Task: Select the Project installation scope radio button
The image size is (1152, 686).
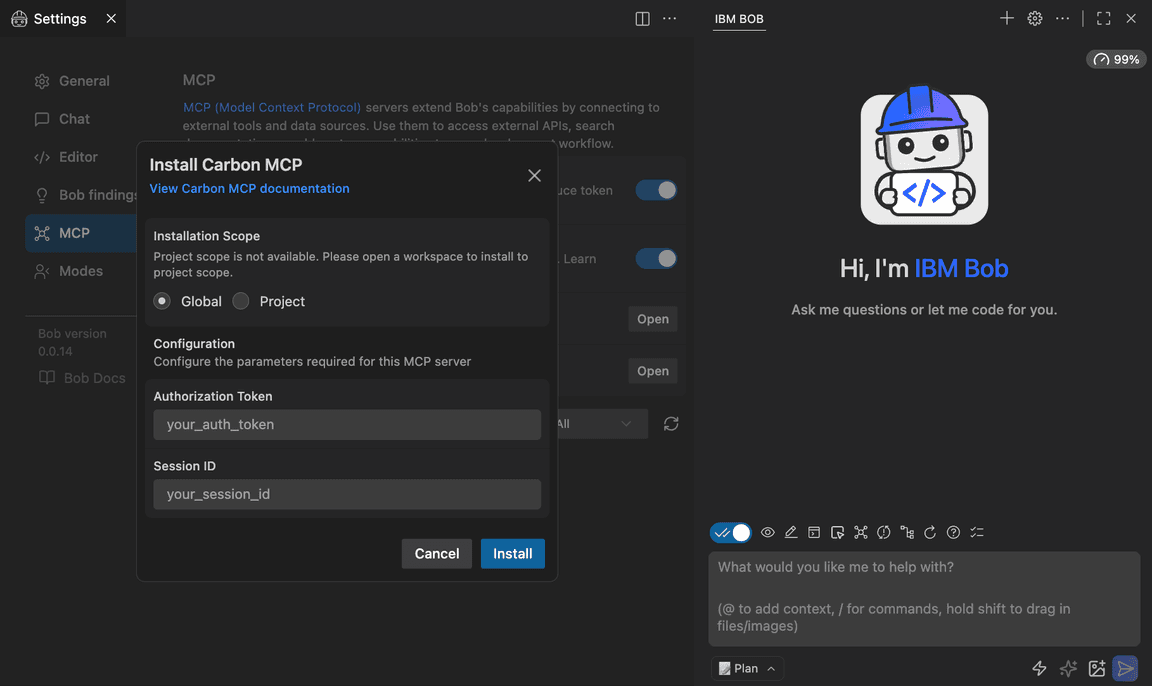Action: pos(240,300)
